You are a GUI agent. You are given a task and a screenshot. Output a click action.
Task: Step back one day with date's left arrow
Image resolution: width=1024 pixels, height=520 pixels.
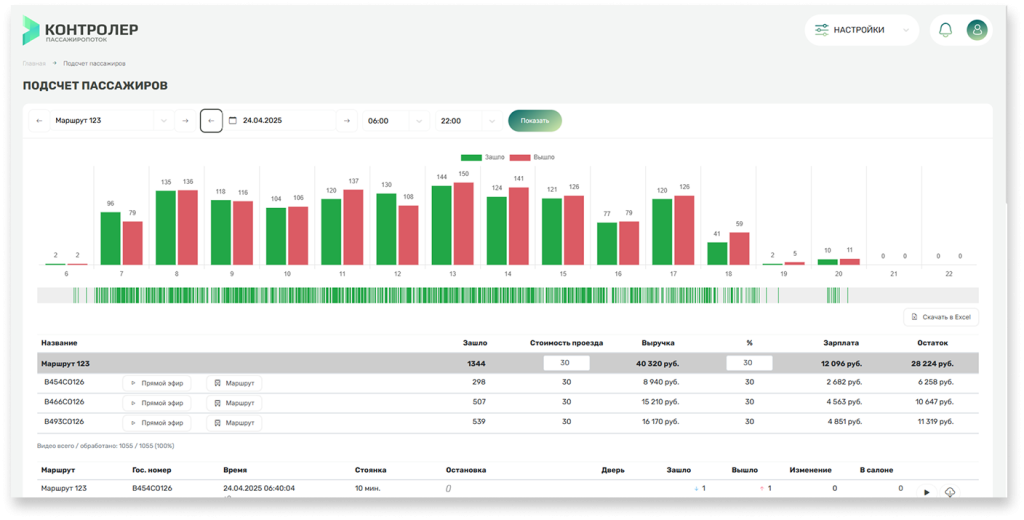[211, 121]
